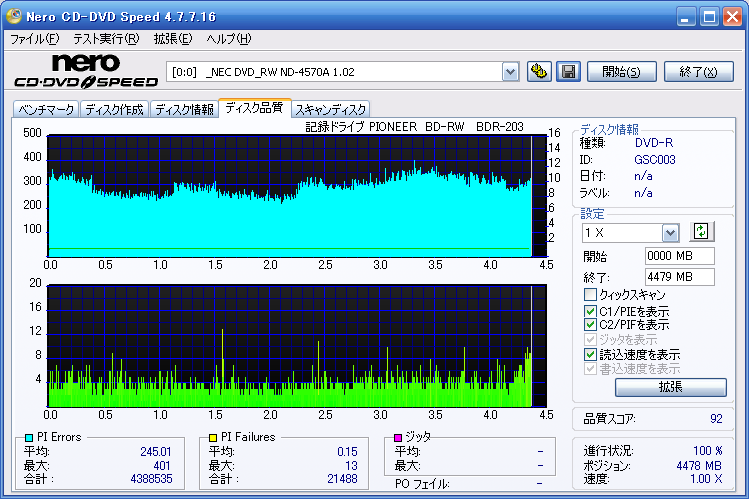
Task: Open the 拡張(E) menu
Action: coord(172,39)
